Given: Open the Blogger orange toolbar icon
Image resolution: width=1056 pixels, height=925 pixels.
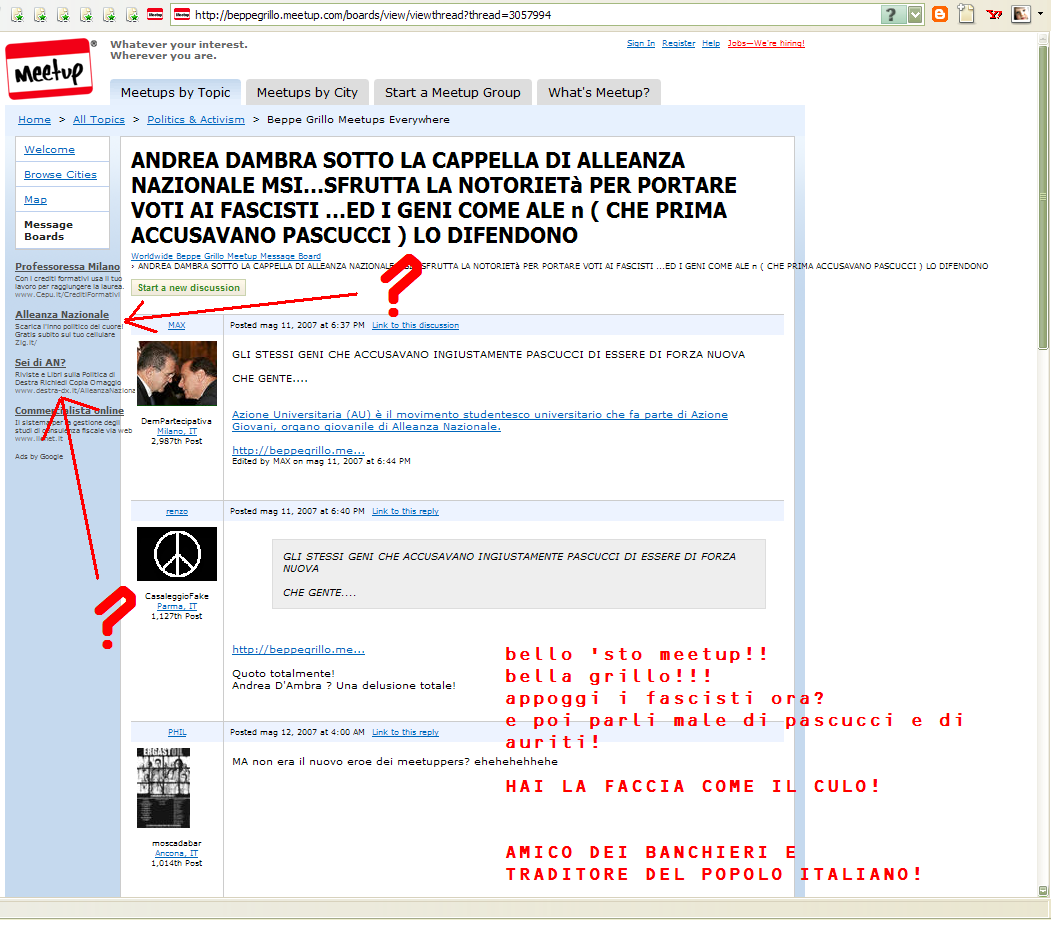Looking at the screenshot, I should (939, 14).
